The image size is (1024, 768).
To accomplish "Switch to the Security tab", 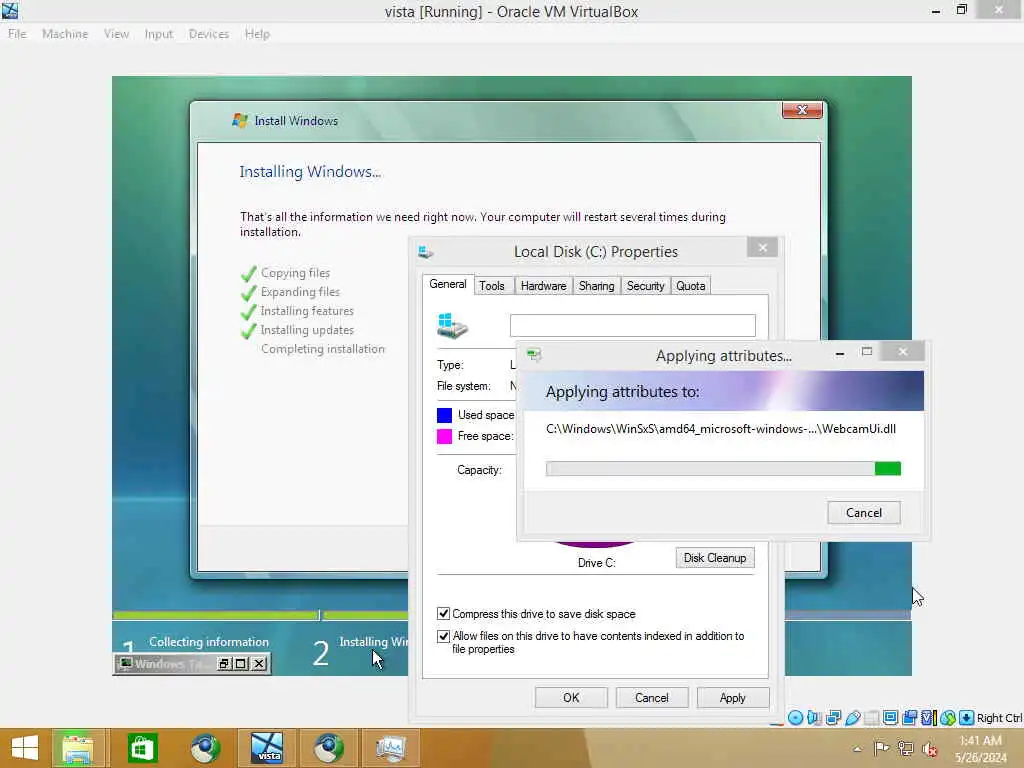I will coord(645,286).
